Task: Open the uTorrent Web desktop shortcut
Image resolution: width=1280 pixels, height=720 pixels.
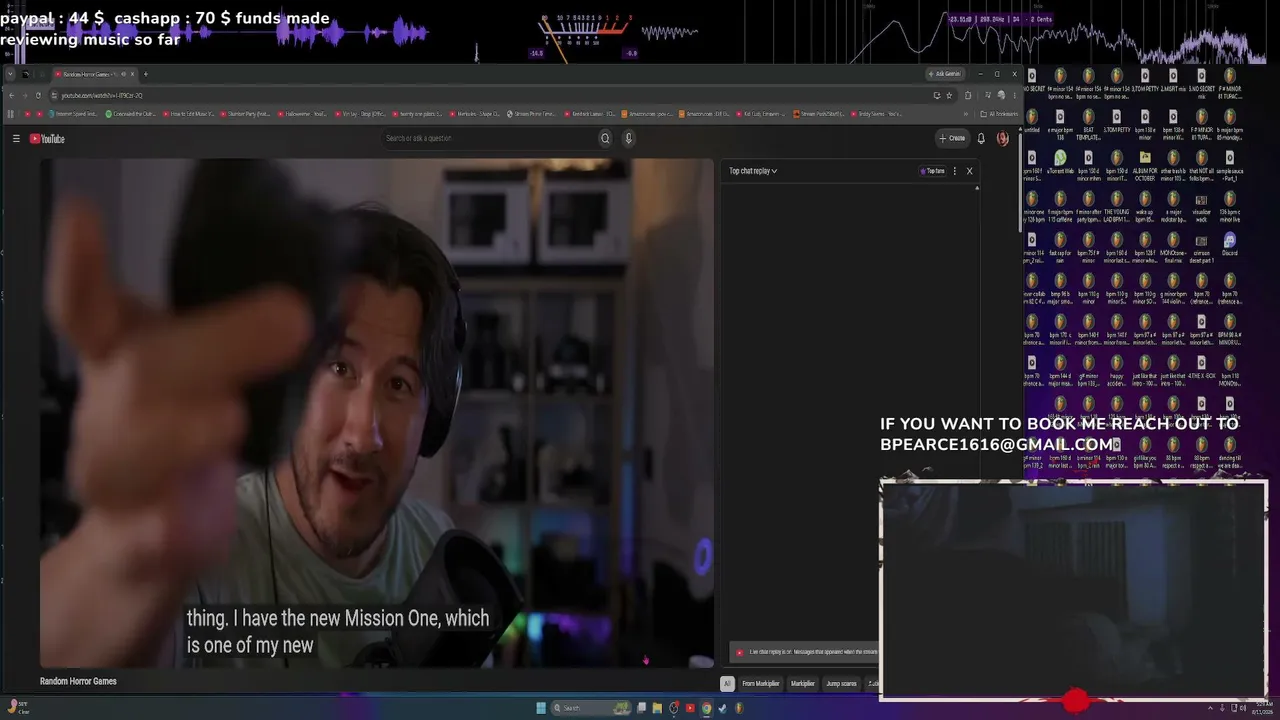Action: tap(1060, 163)
